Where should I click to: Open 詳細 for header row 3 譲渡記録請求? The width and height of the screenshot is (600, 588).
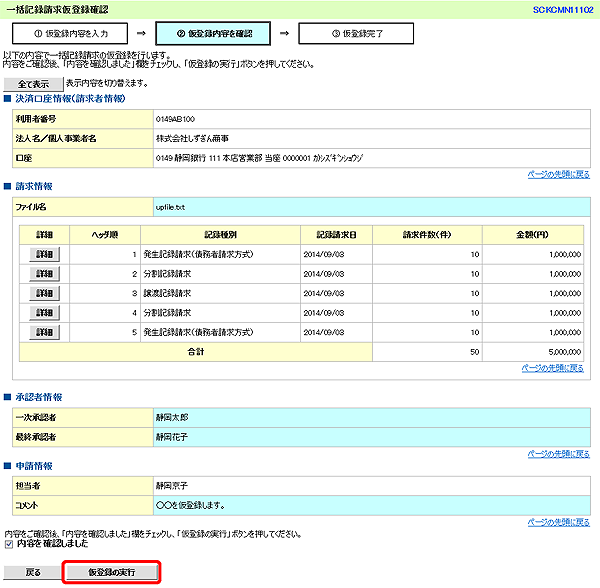point(44,293)
